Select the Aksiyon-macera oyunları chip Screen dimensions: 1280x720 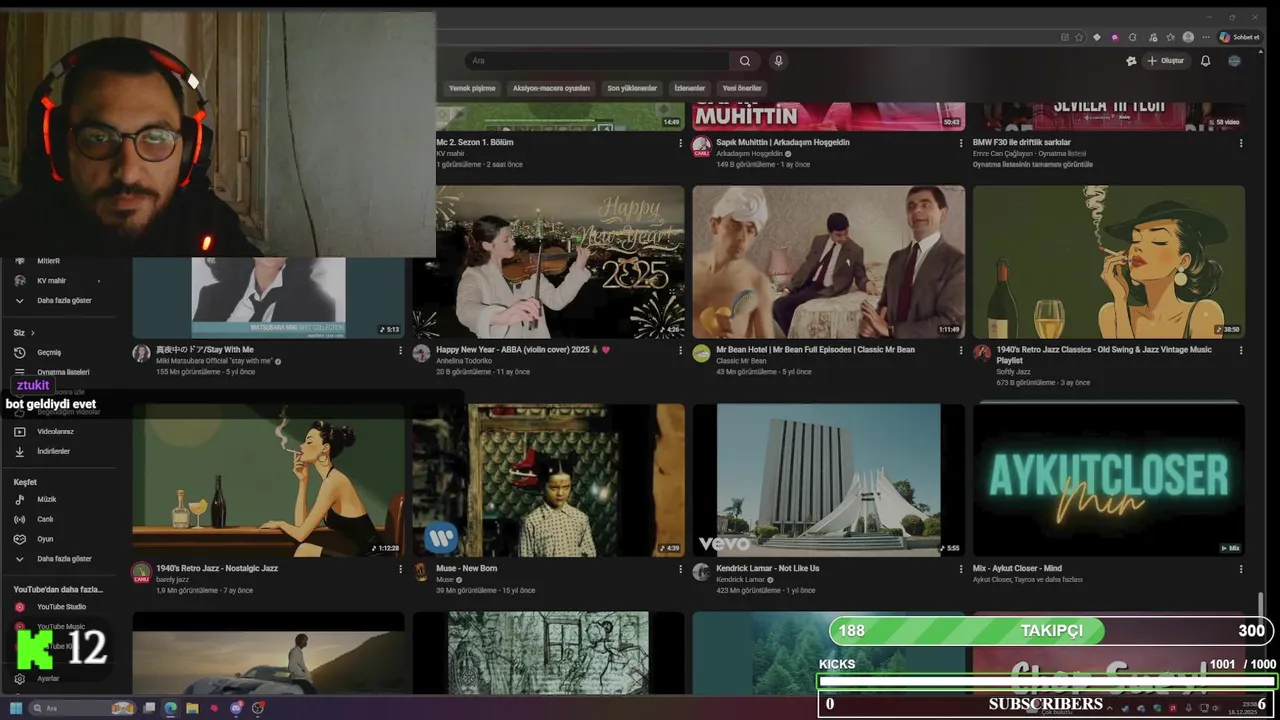pos(551,88)
